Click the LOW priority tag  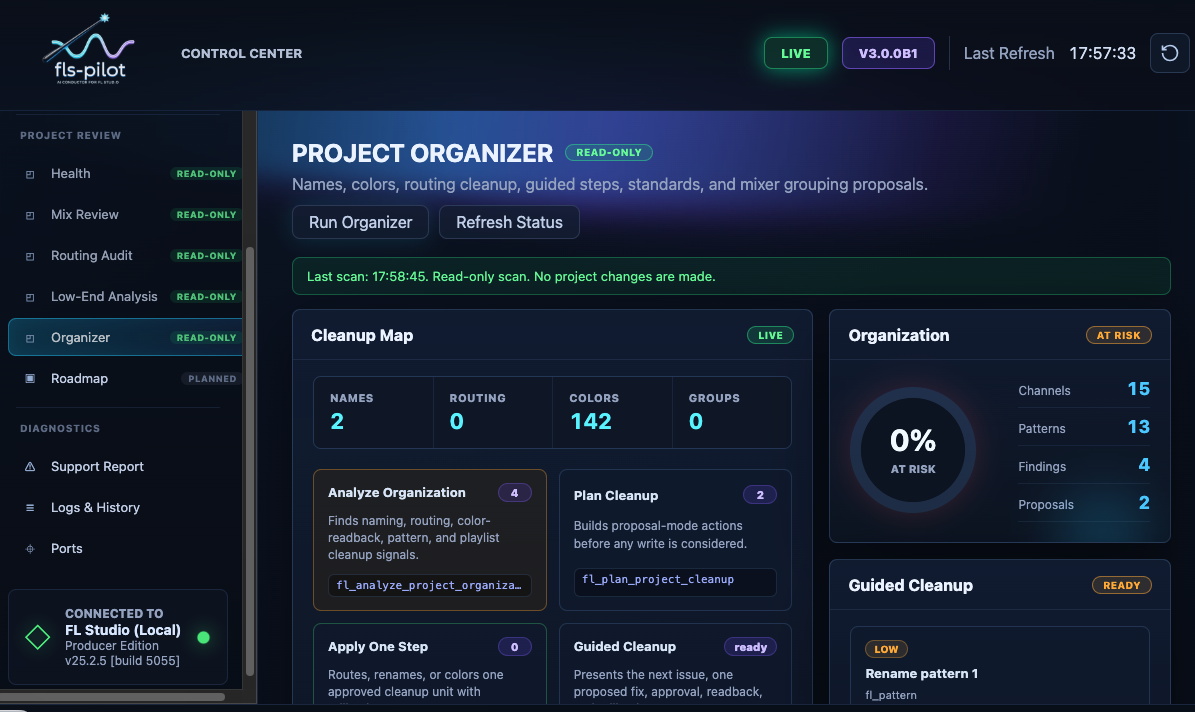coord(886,649)
